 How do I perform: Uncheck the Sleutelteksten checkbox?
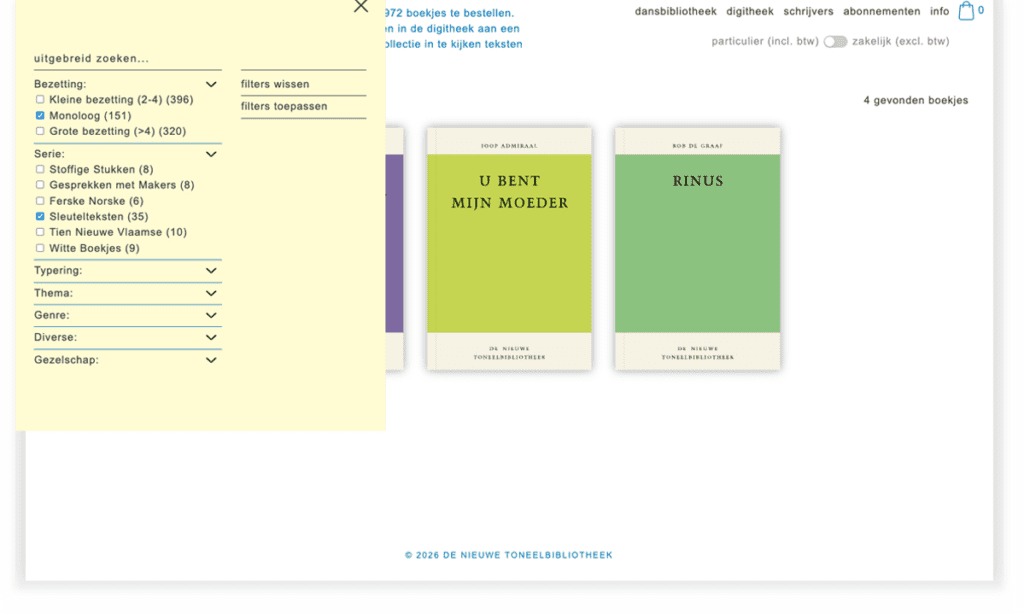[40, 216]
